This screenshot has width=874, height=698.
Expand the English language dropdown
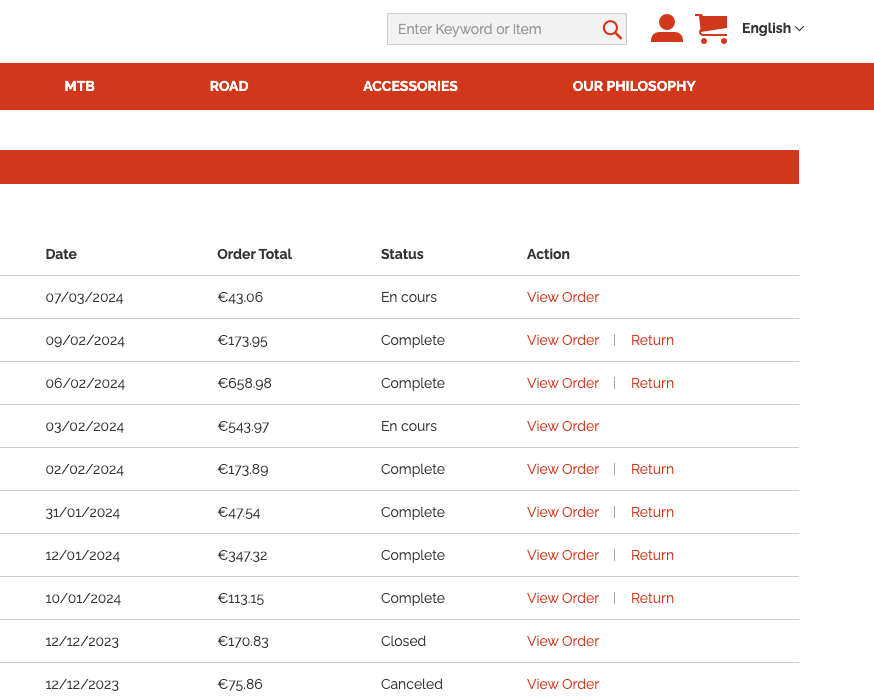pyautogui.click(x=773, y=28)
